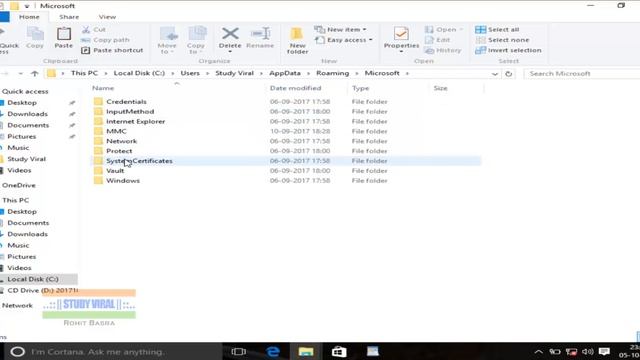Open CD Drive (D:) in navigation pane
The height and width of the screenshot is (360, 640).
tap(41, 291)
